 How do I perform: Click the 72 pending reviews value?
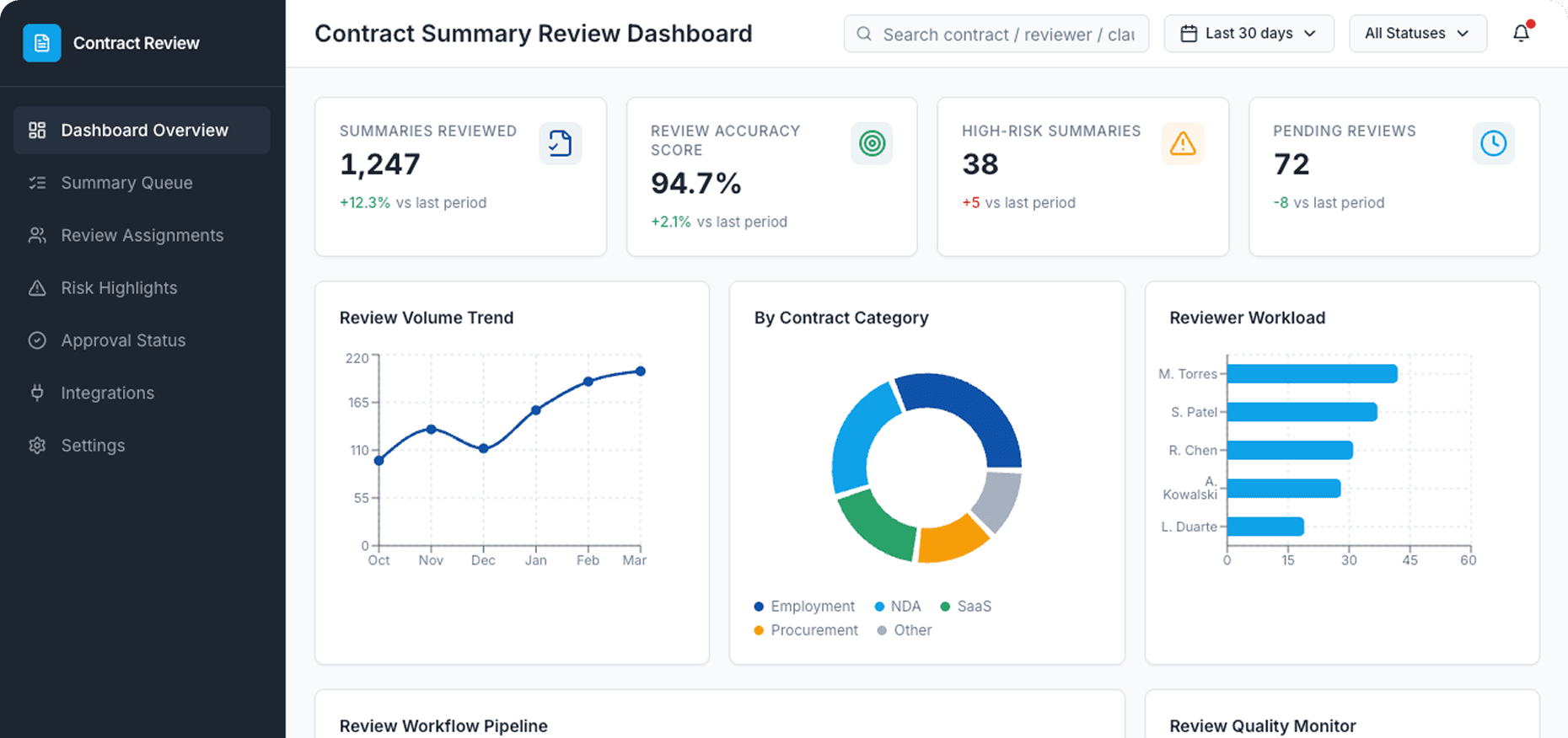[x=1291, y=164]
